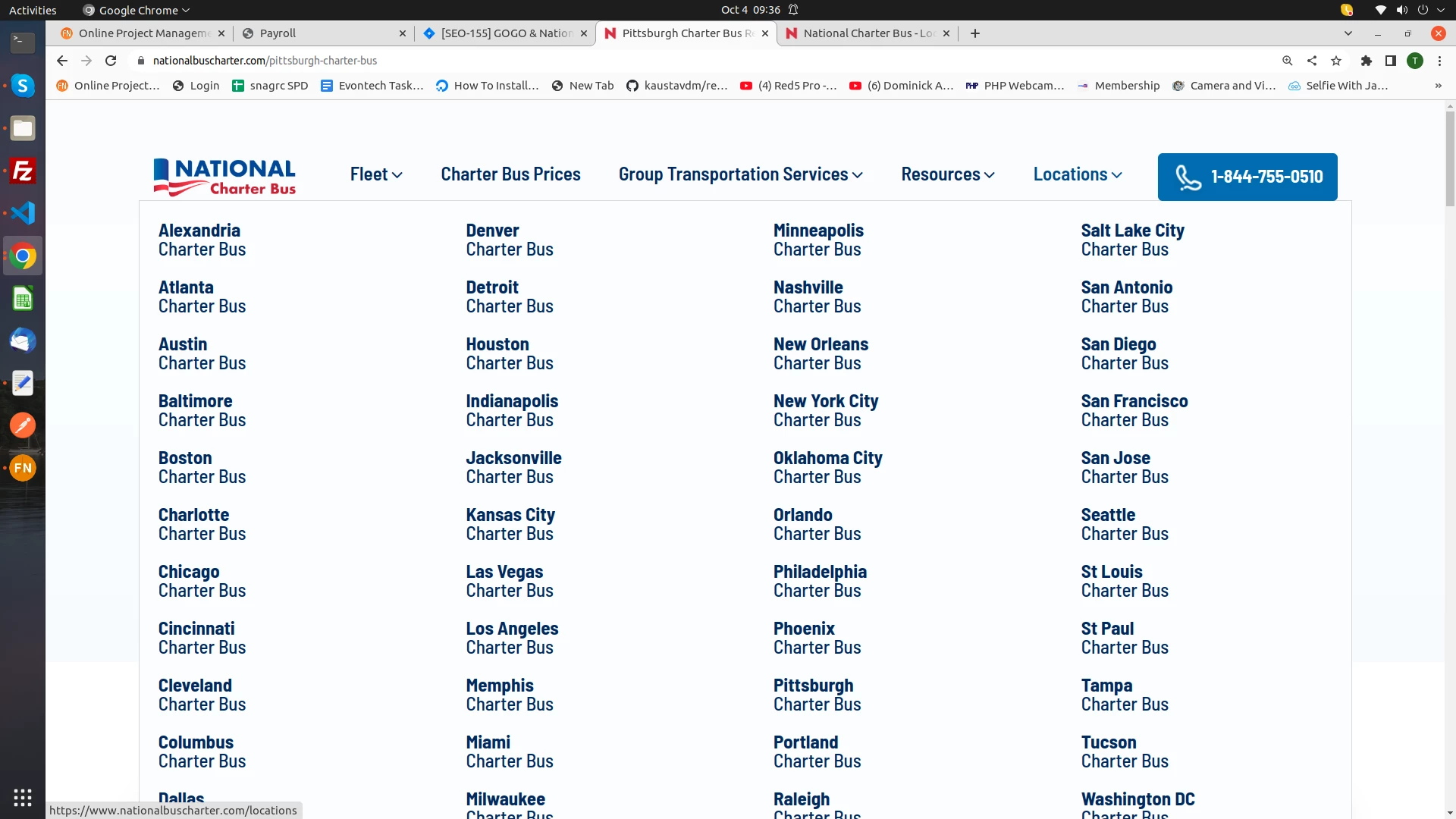The image size is (1456, 819).
Task: Open the Houston Charter Bus link
Action: pyautogui.click(x=510, y=353)
